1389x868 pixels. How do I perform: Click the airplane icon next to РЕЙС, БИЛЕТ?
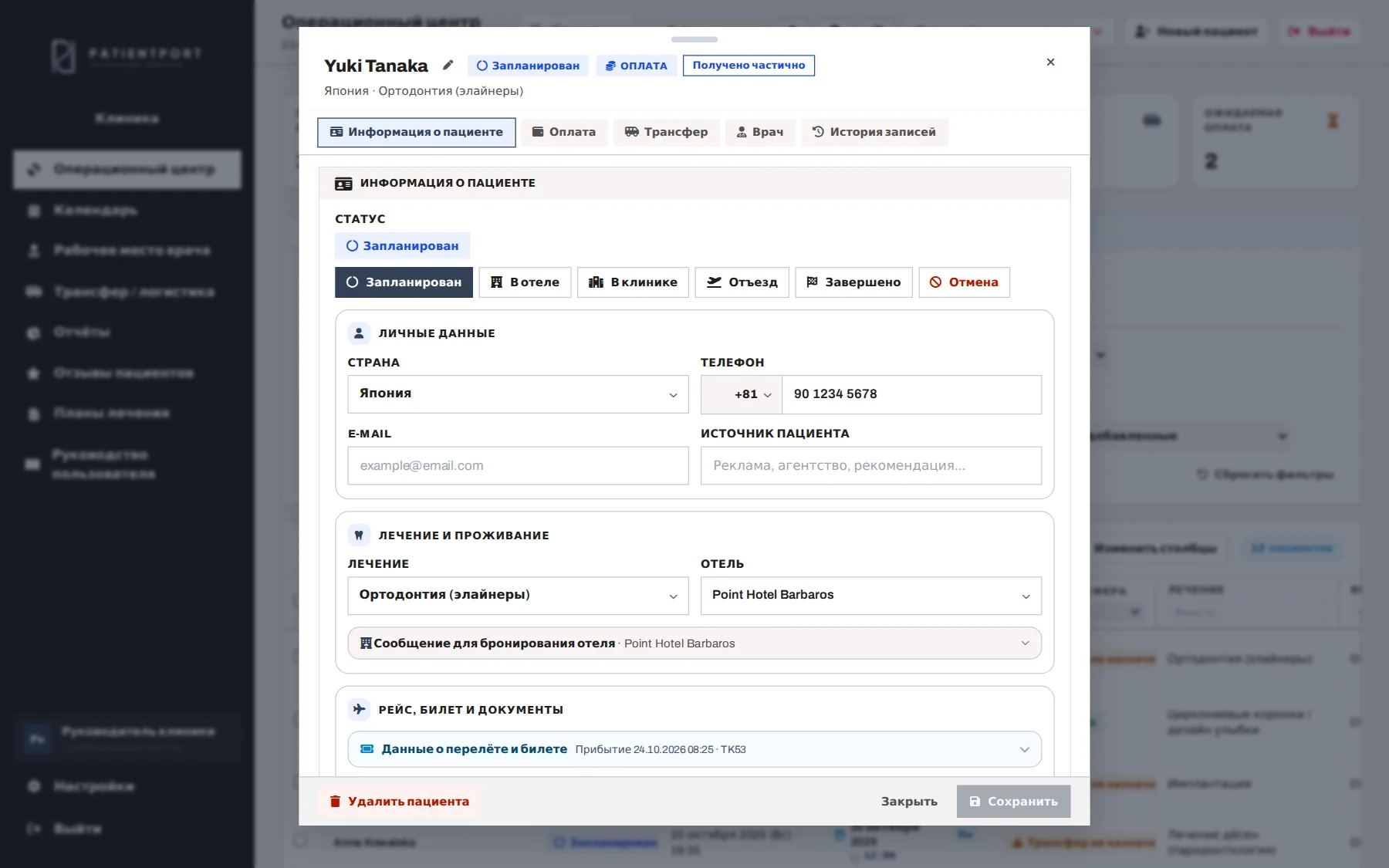359,709
